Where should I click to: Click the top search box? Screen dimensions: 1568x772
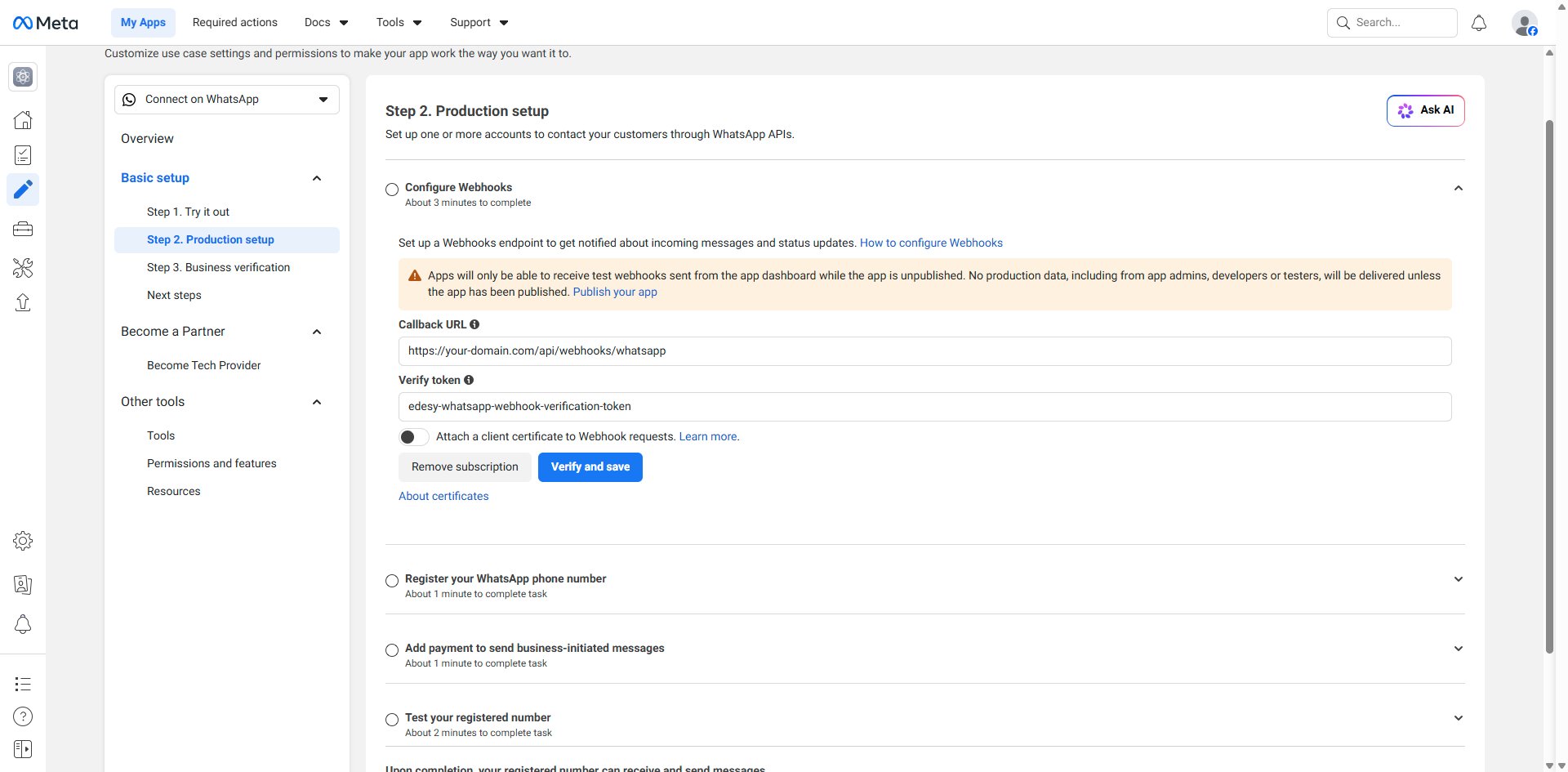[x=1392, y=23]
